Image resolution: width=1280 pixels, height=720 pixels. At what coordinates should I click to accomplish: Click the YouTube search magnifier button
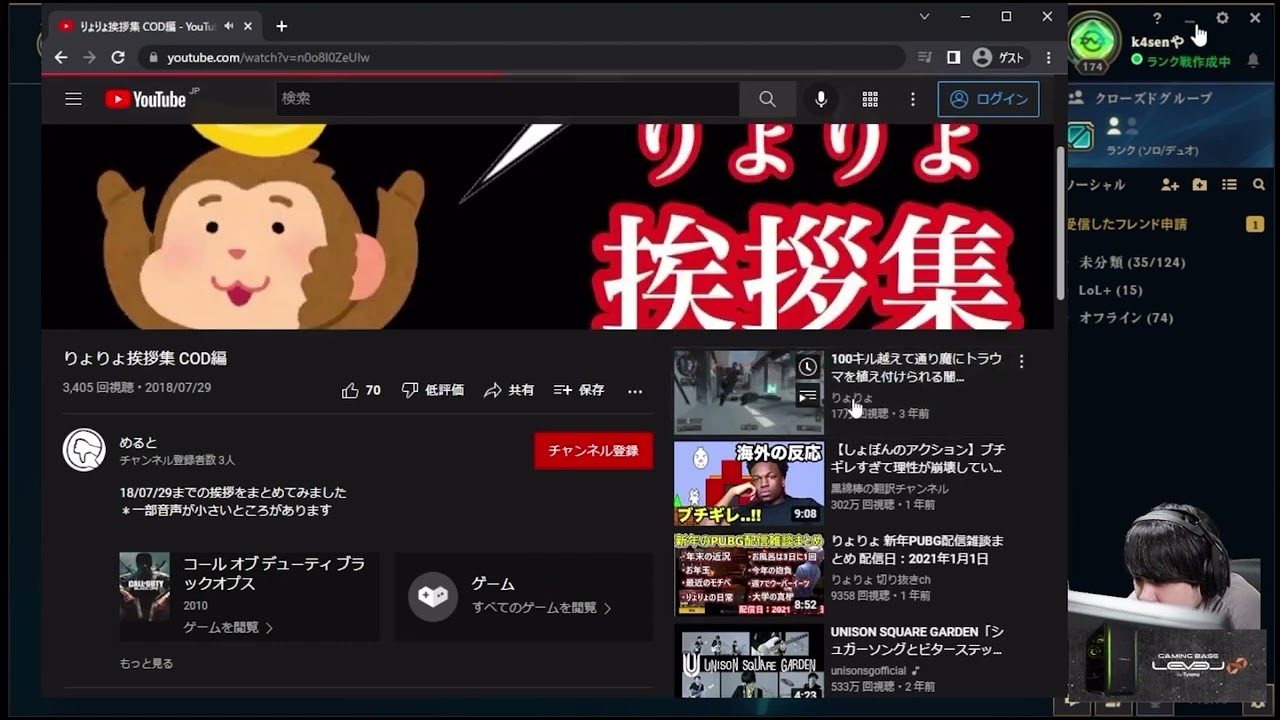[767, 99]
